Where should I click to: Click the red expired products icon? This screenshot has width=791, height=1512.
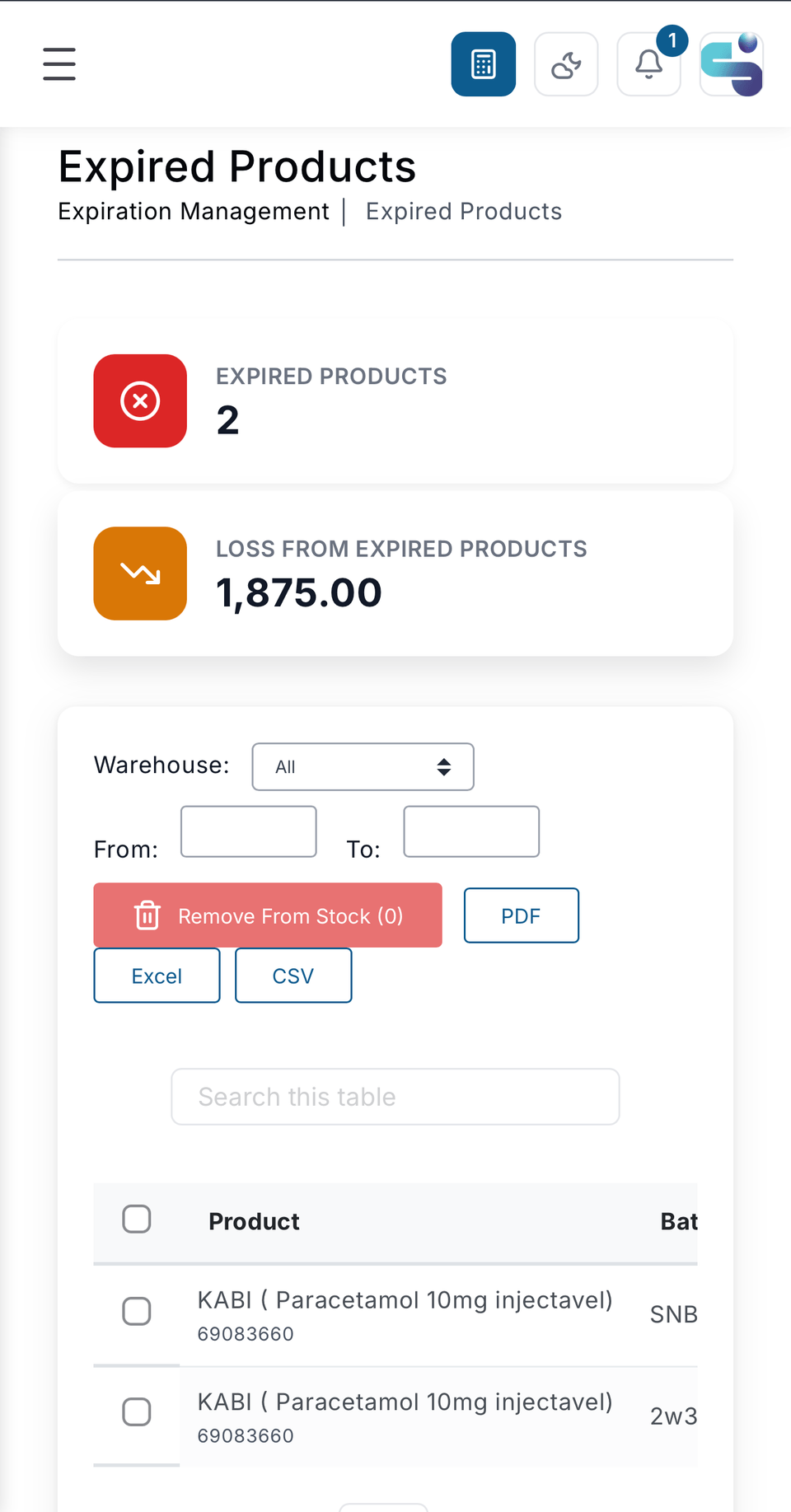140,401
